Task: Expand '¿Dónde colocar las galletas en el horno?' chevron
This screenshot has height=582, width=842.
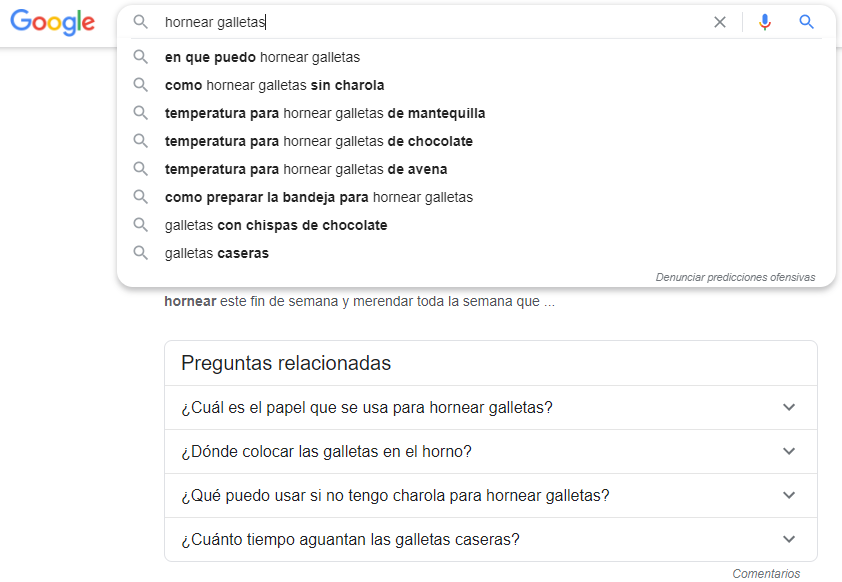Action: pos(789,452)
